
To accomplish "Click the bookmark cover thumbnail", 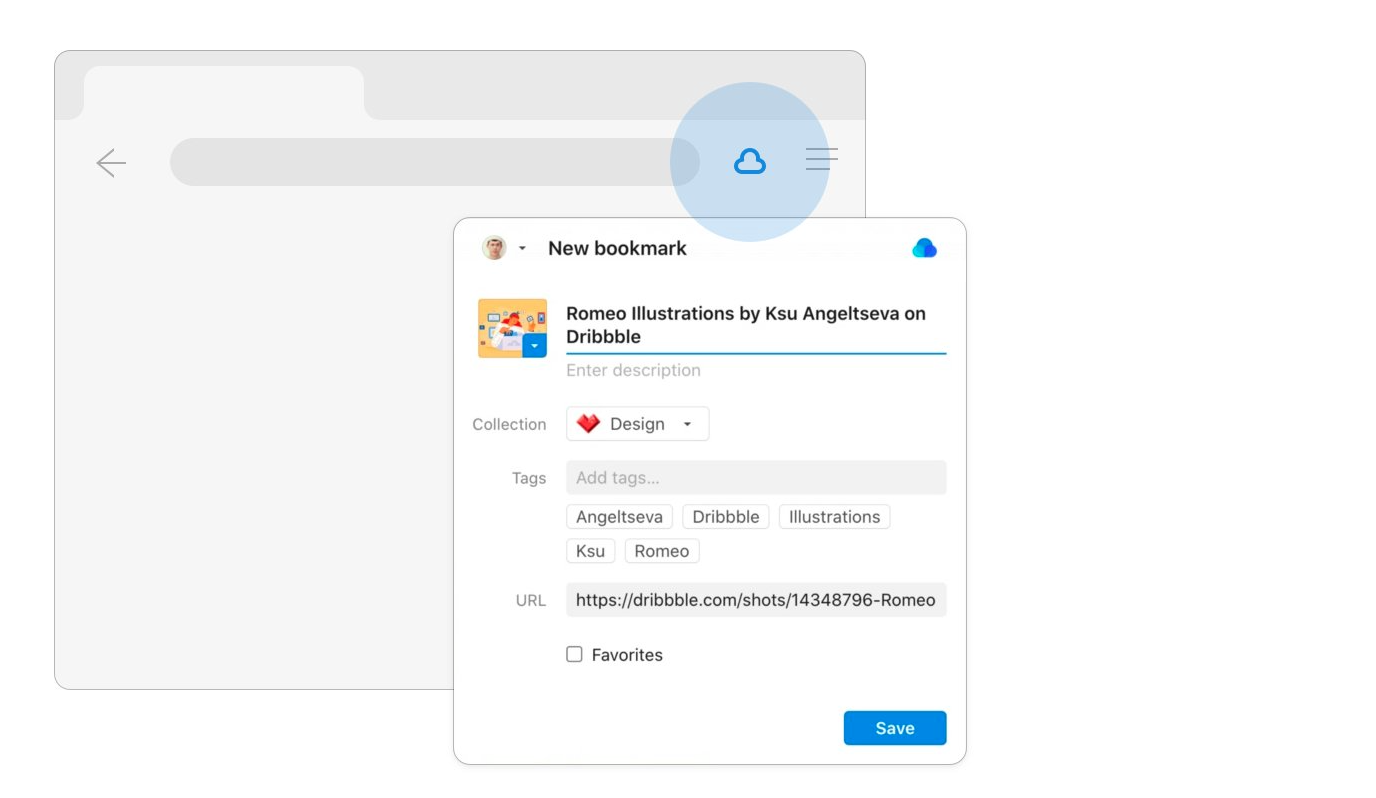I will [x=511, y=327].
